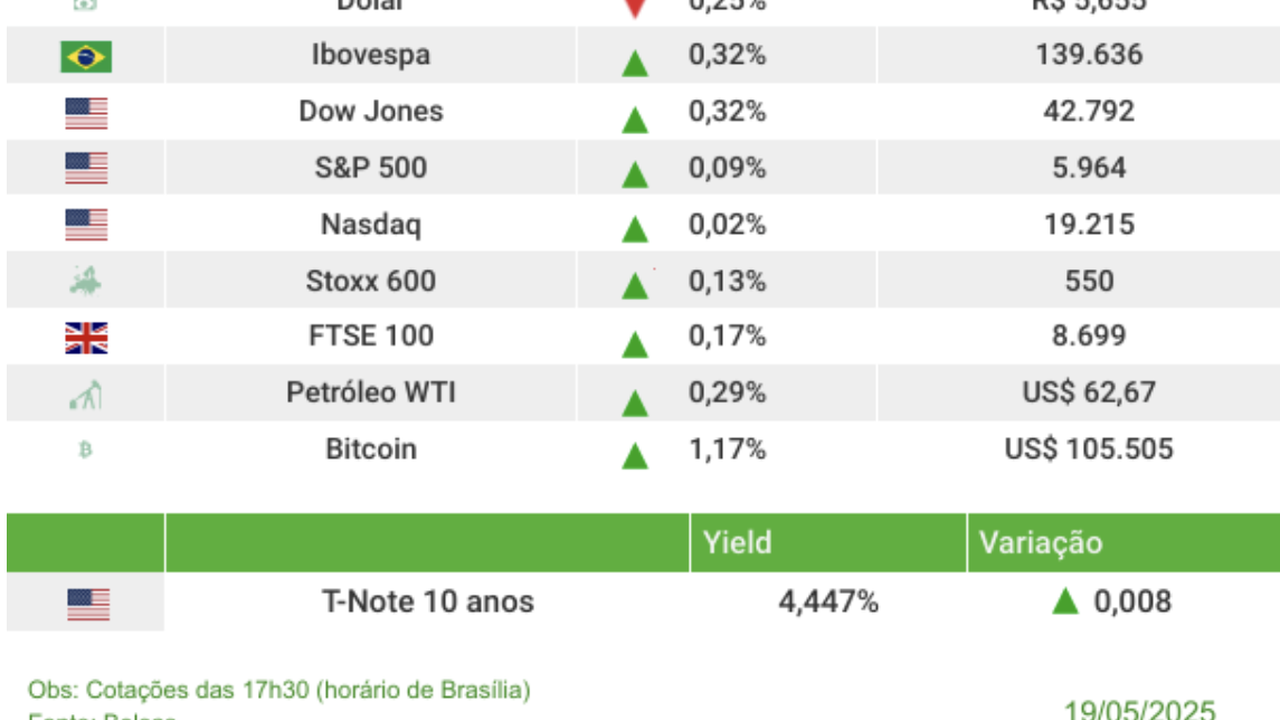Click the US flag next to S&P 500
The height and width of the screenshot is (720, 1280).
coord(86,168)
